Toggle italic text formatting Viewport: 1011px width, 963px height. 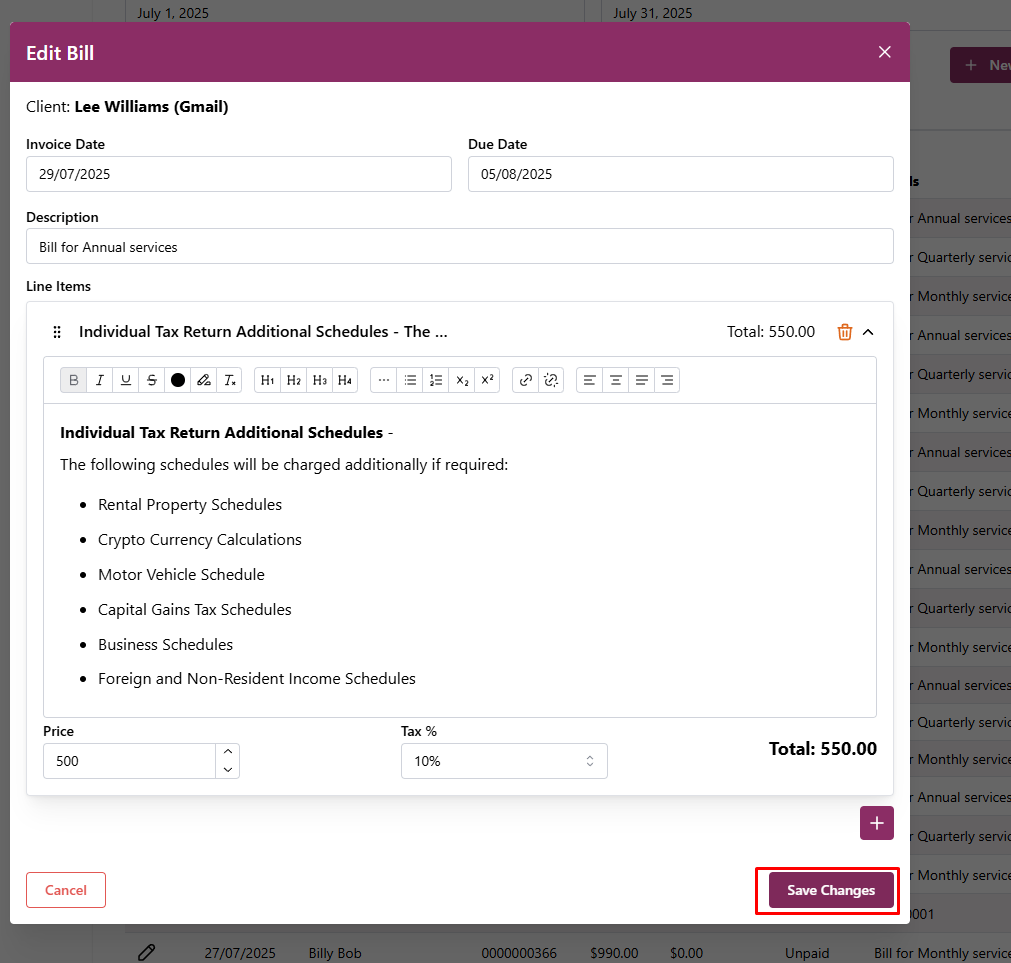pyautogui.click(x=99, y=380)
